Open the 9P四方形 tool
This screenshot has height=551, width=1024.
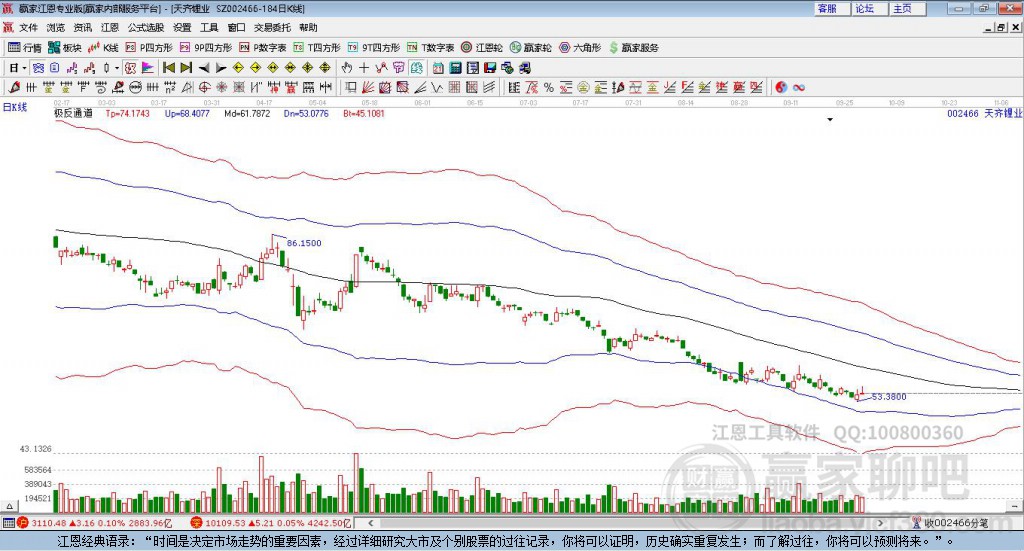pyautogui.click(x=206, y=48)
